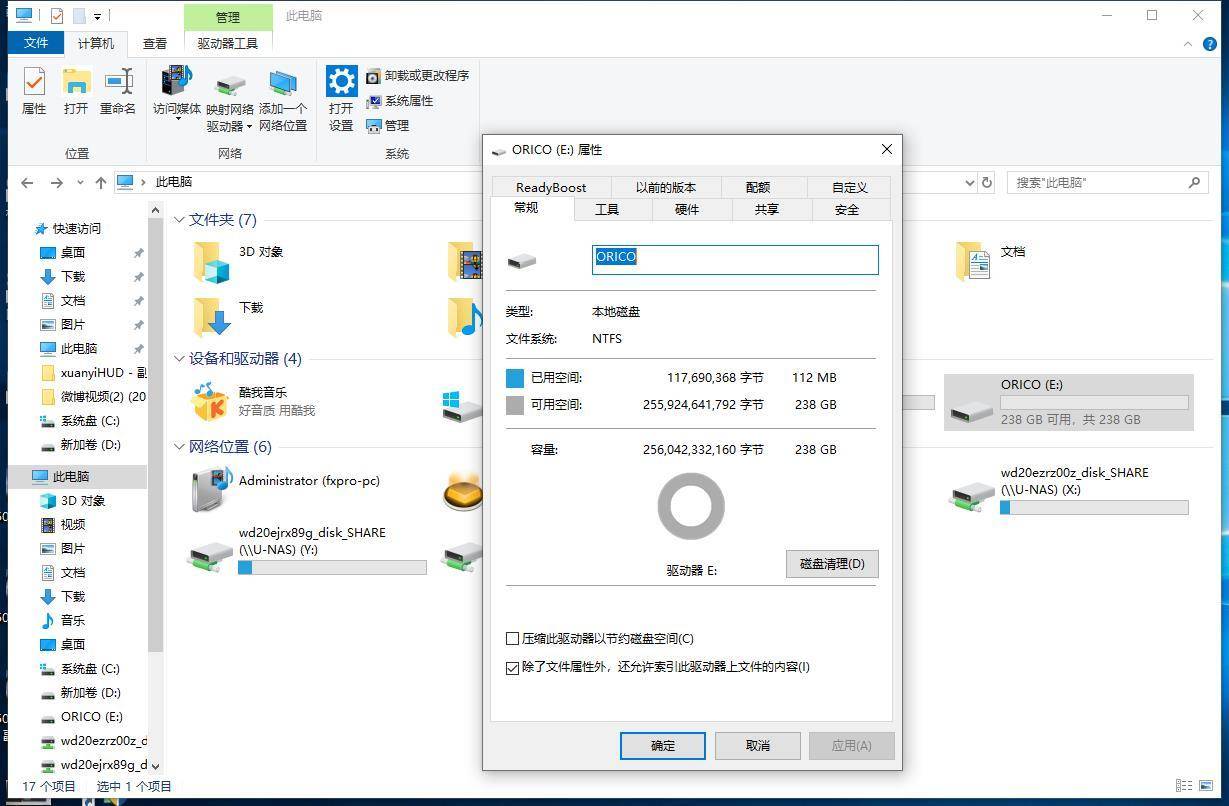1229x806 pixels.
Task: Open the ReadyBoost tab
Action: [550, 187]
